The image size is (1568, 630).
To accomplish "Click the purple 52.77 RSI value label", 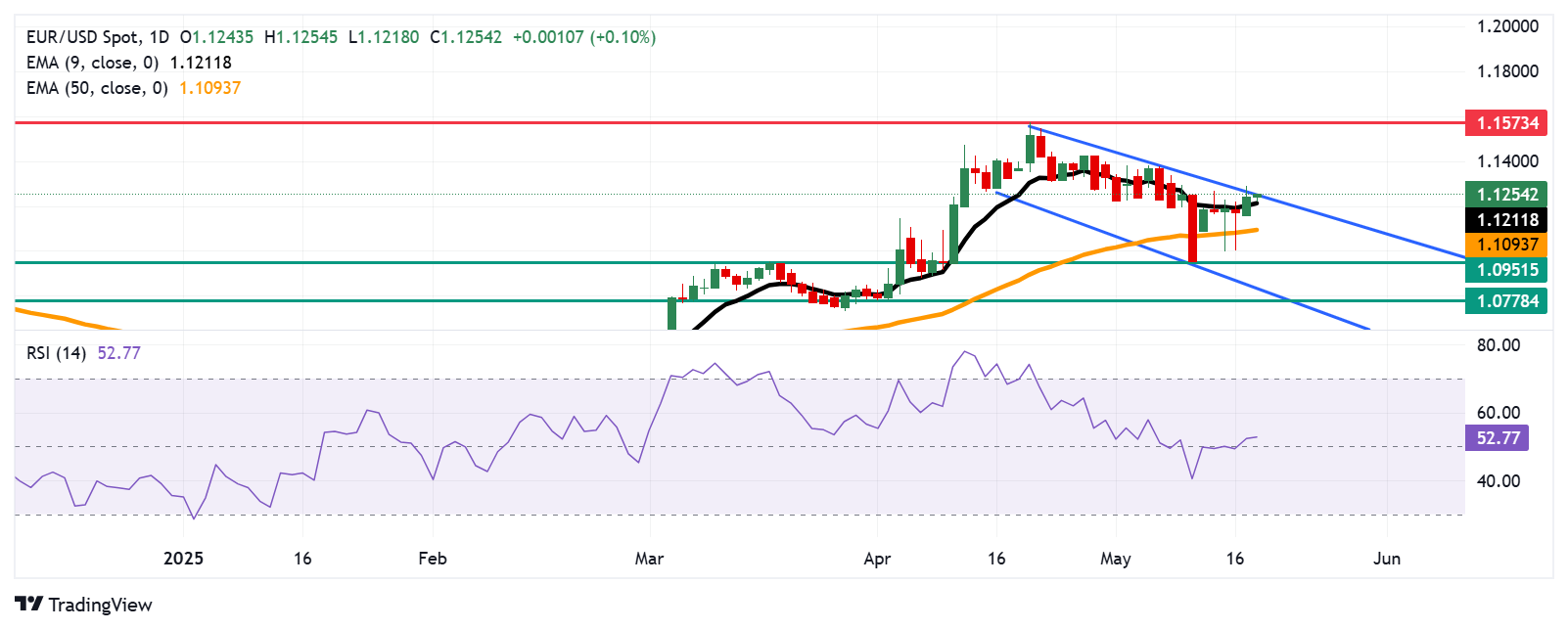I will (1497, 438).
